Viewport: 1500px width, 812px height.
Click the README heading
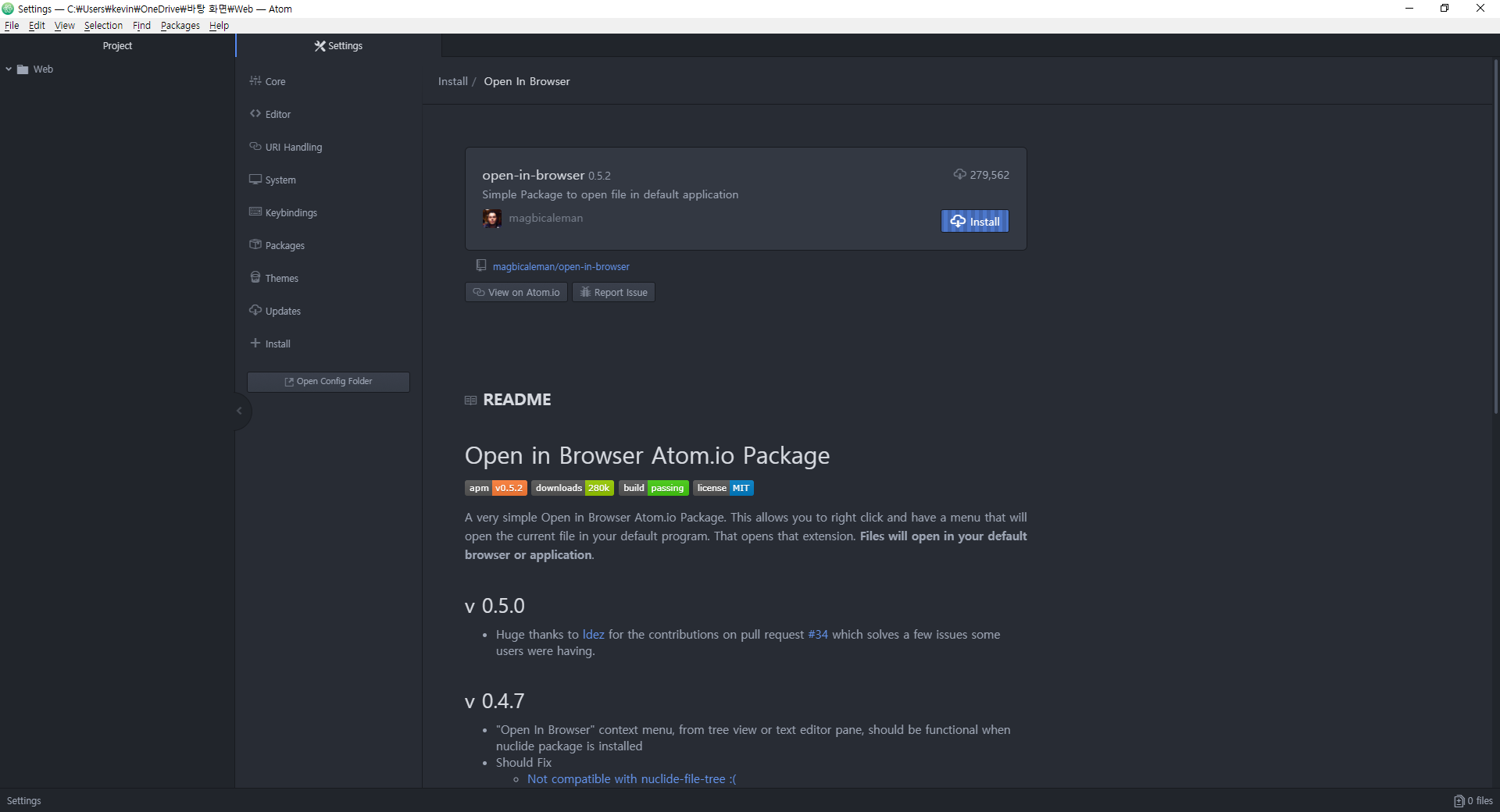(x=517, y=400)
